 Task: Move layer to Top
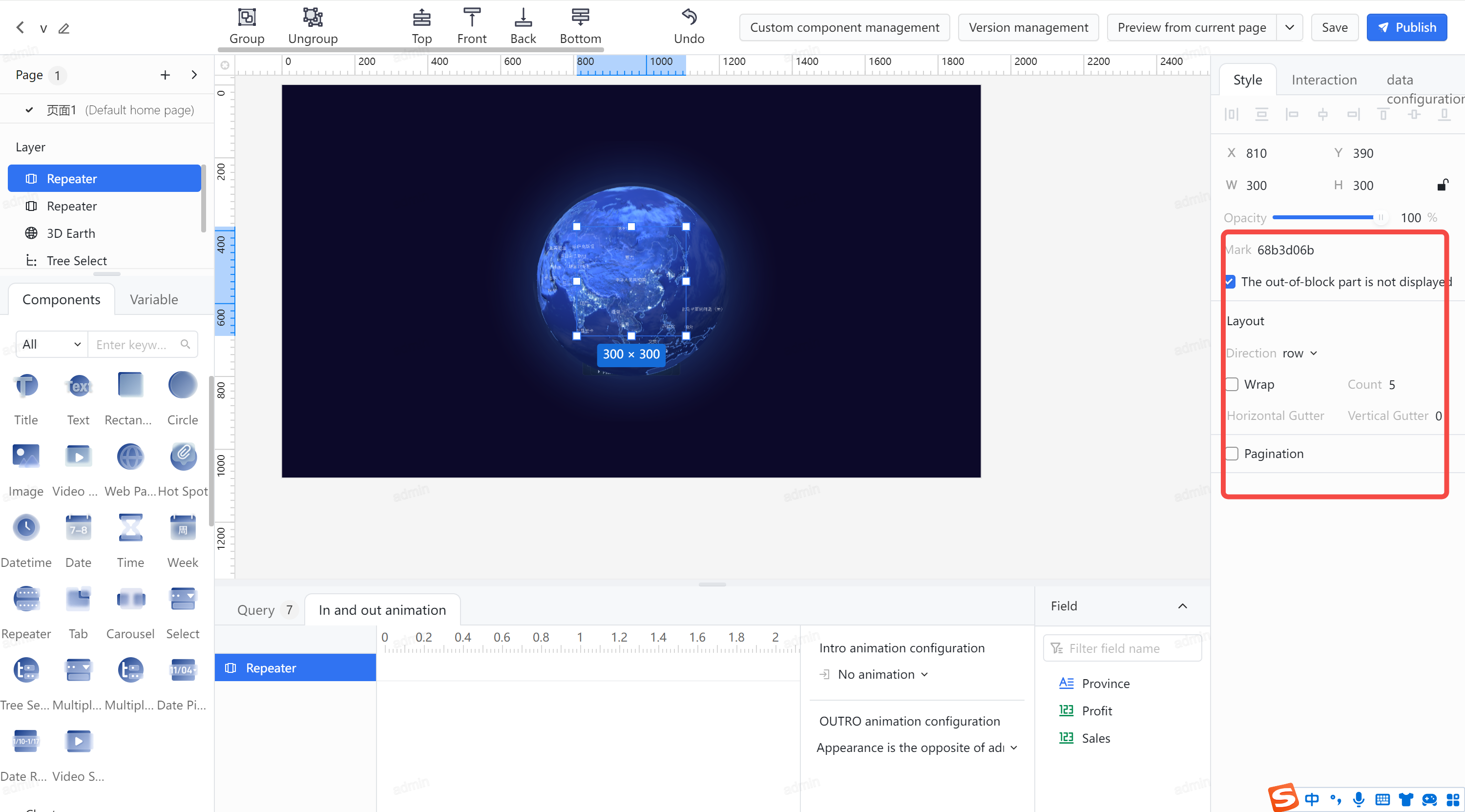(x=421, y=26)
